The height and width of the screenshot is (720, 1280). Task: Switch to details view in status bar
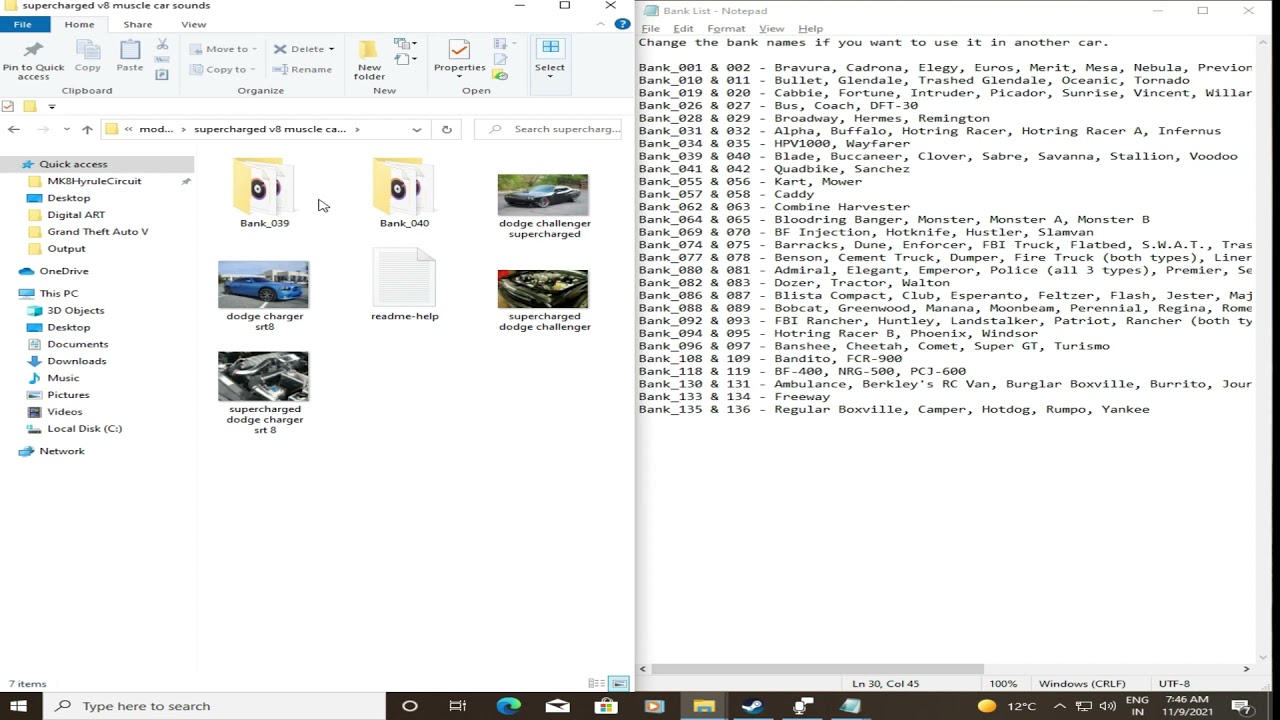(x=597, y=684)
